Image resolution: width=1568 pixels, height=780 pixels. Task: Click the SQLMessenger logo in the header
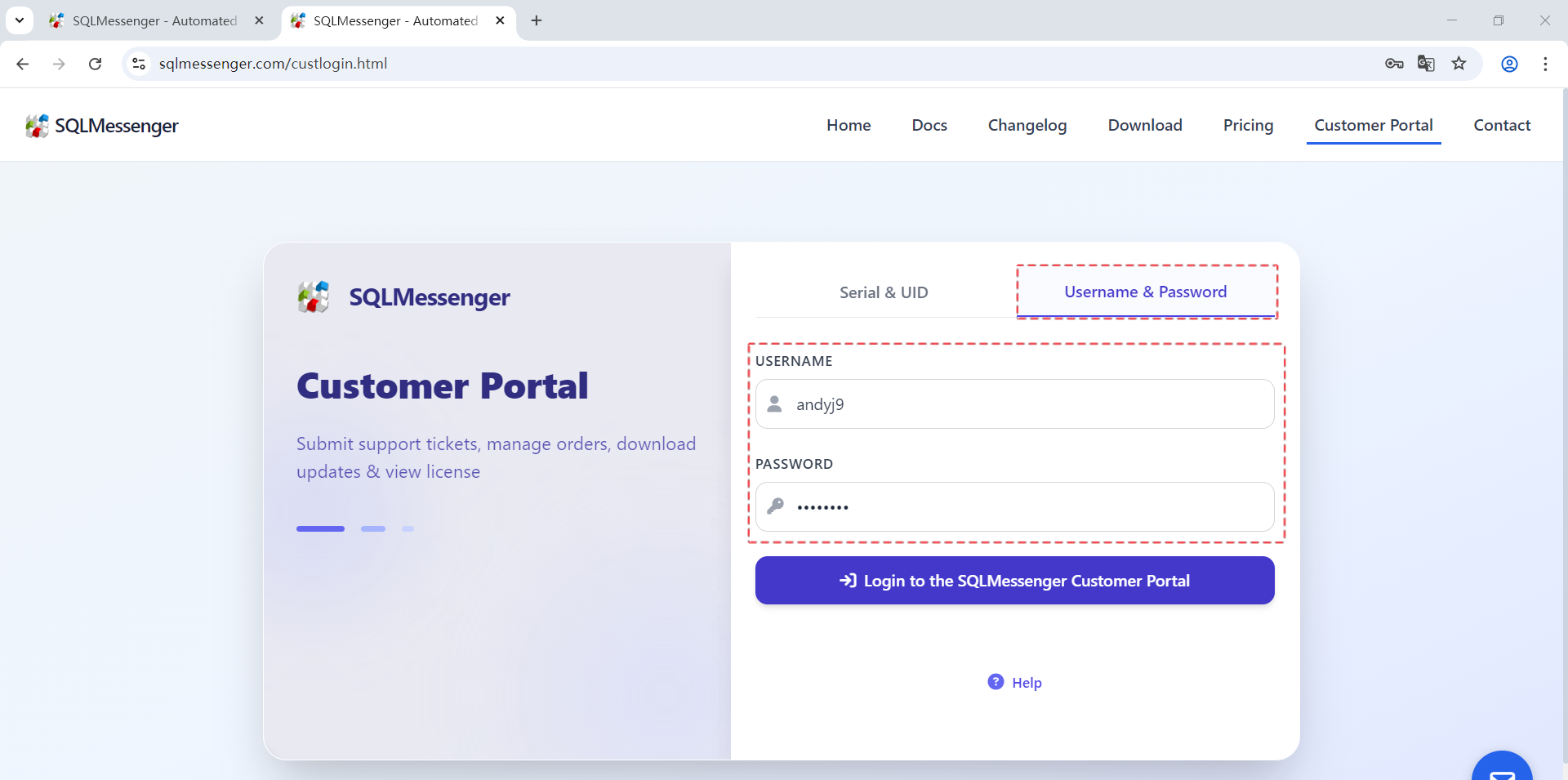click(102, 126)
